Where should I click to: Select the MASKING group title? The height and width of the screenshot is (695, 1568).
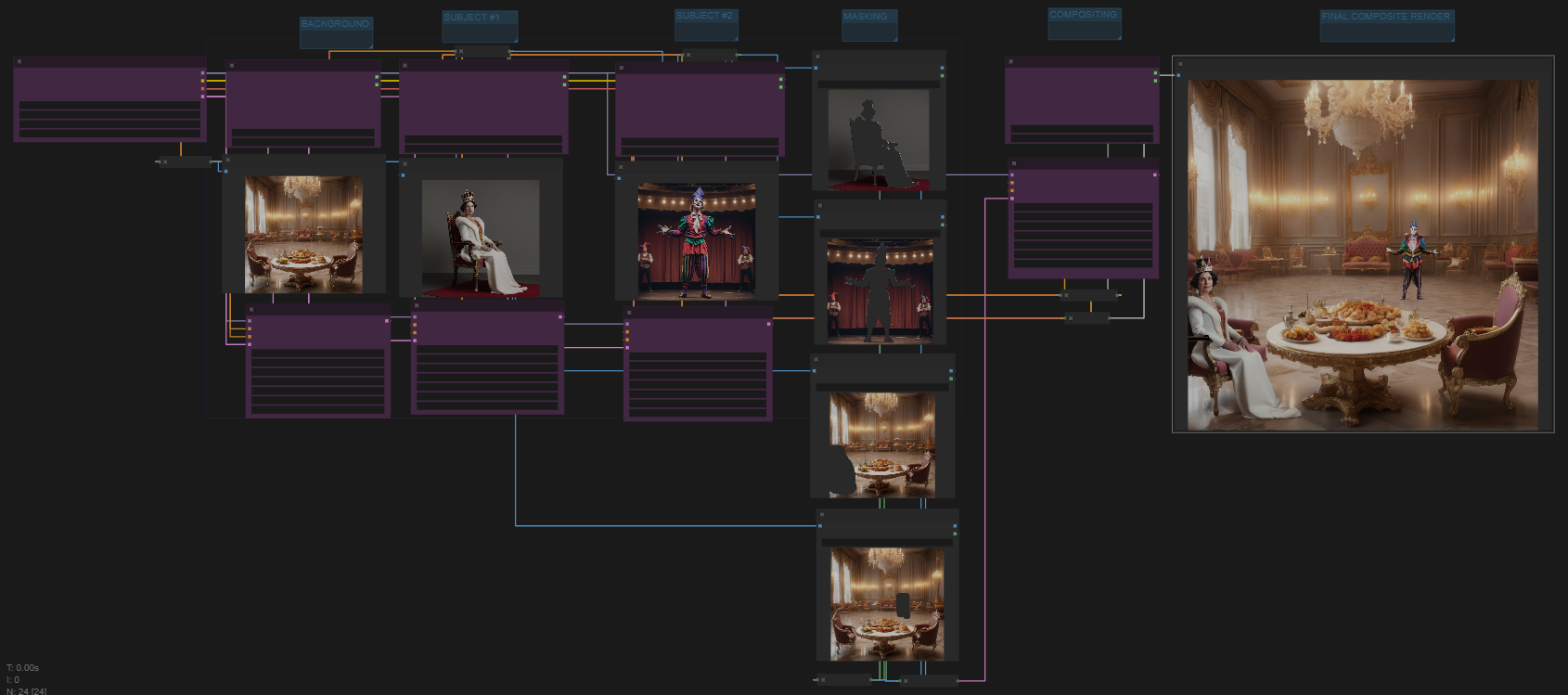point(866,17)
